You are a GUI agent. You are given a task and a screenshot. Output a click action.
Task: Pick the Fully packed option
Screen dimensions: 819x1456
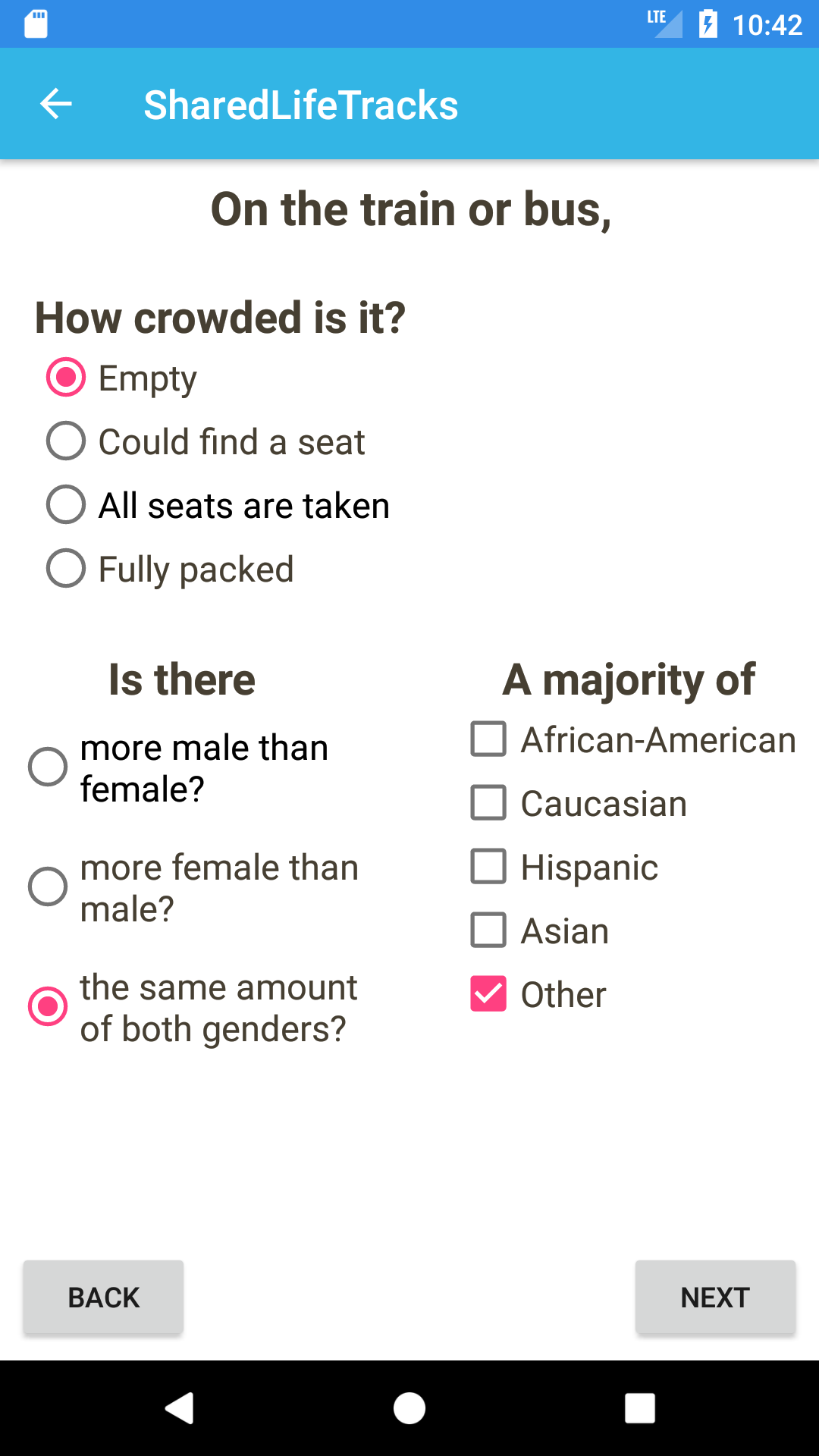tap(66, 569)
